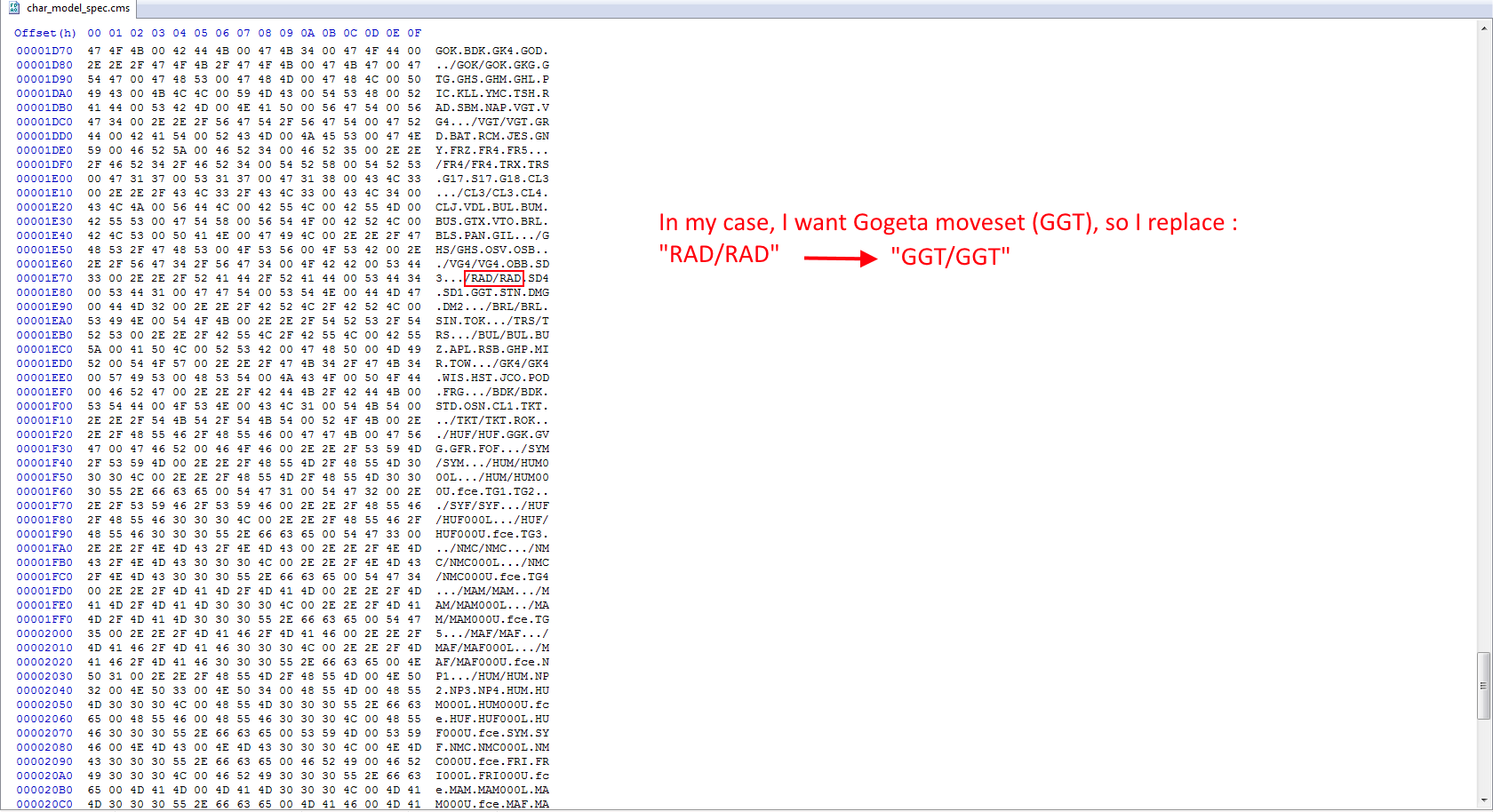Click the vertical scrollbar down arrow
This screenshot has width=1493, height=812.
click(1484, 801)
